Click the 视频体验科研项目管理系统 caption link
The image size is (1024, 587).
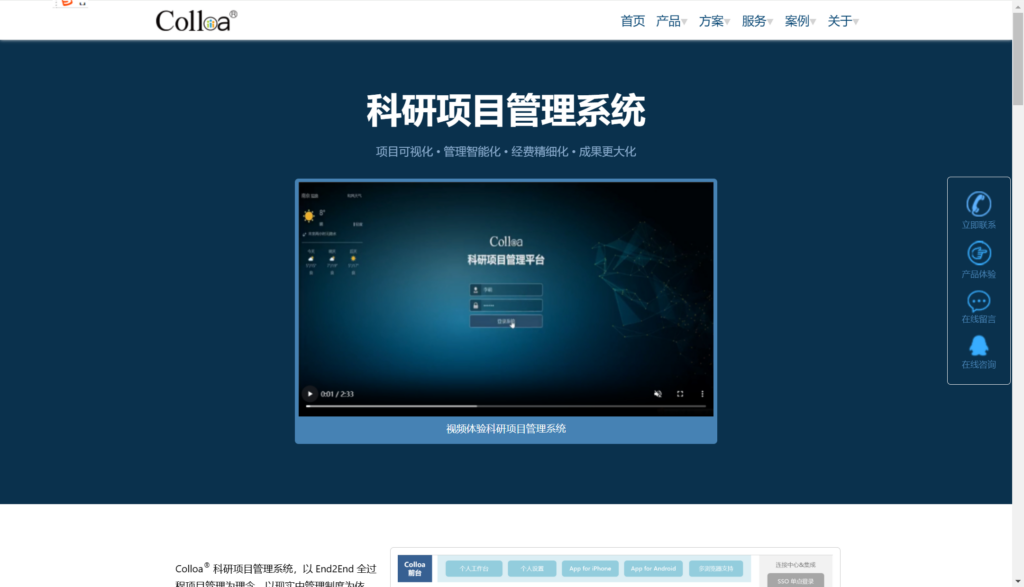(505, 429)
